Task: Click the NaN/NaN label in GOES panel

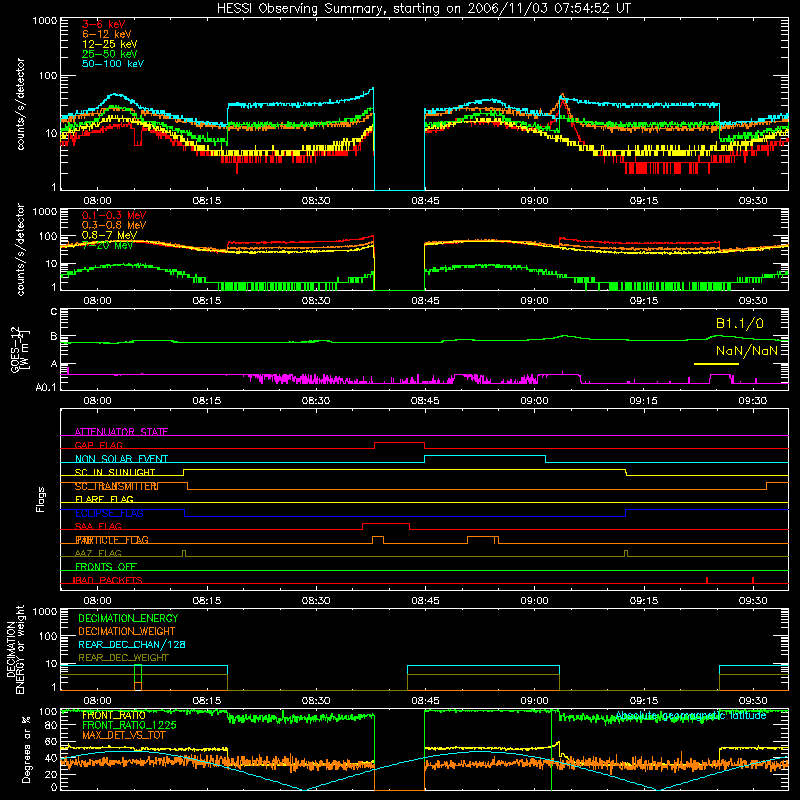Action: click(x=747, y=351)
